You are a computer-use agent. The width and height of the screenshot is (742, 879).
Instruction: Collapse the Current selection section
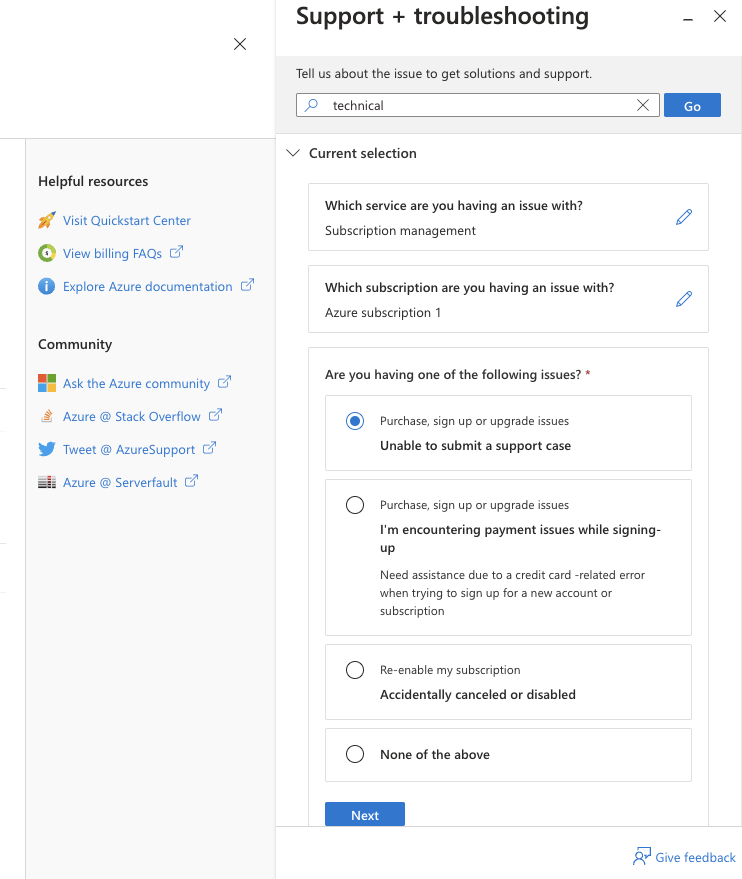(293, 153)
